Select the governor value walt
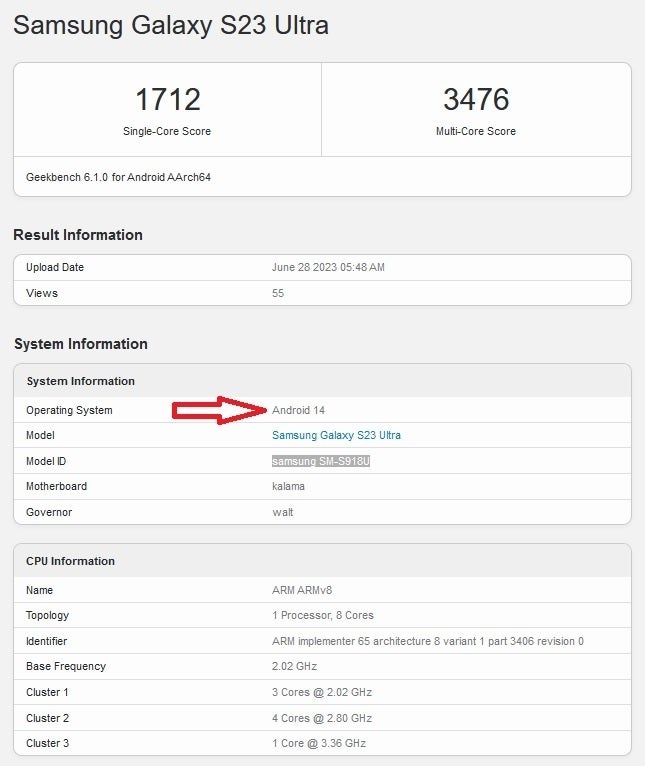Viewport: 645px width, 766px height. click(283, 512)
